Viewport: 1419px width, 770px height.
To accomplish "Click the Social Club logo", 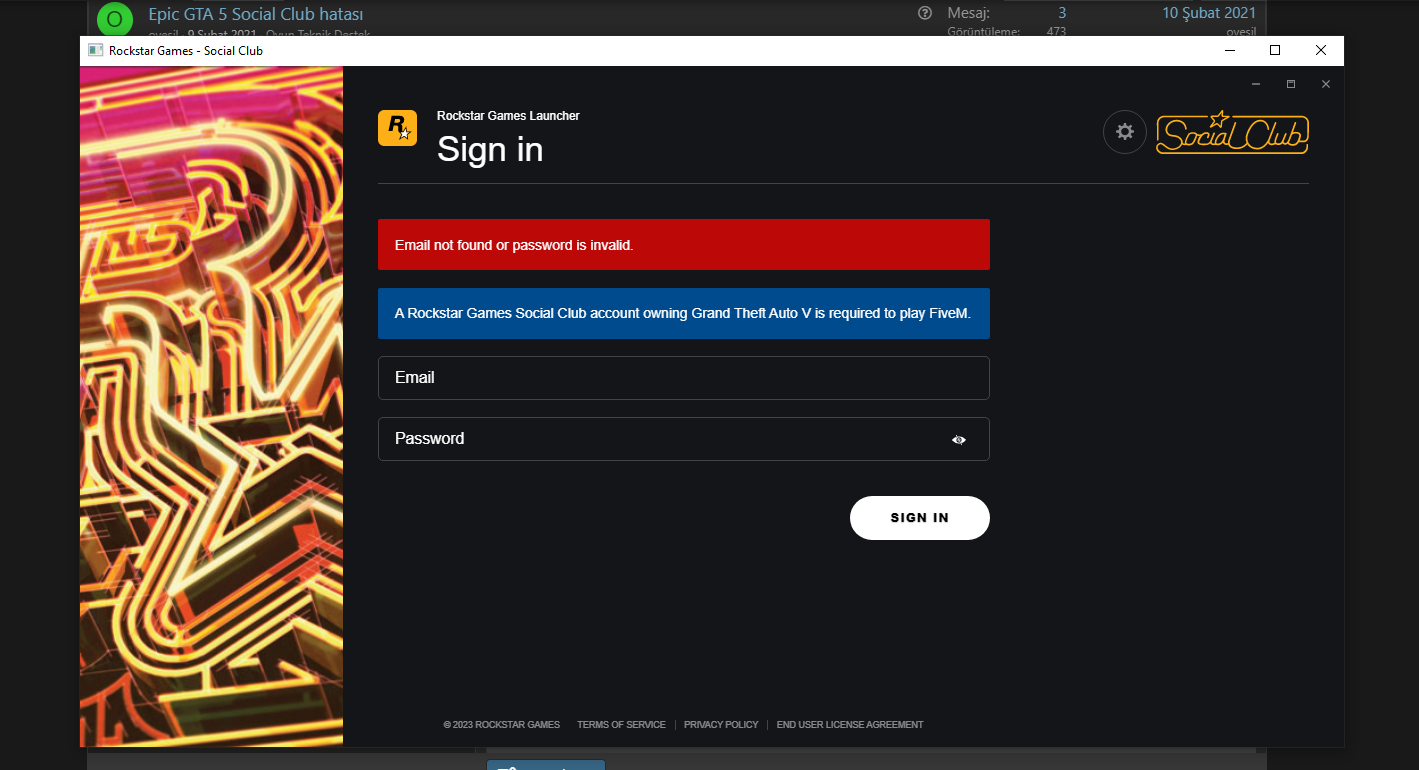I will 1232,133.
